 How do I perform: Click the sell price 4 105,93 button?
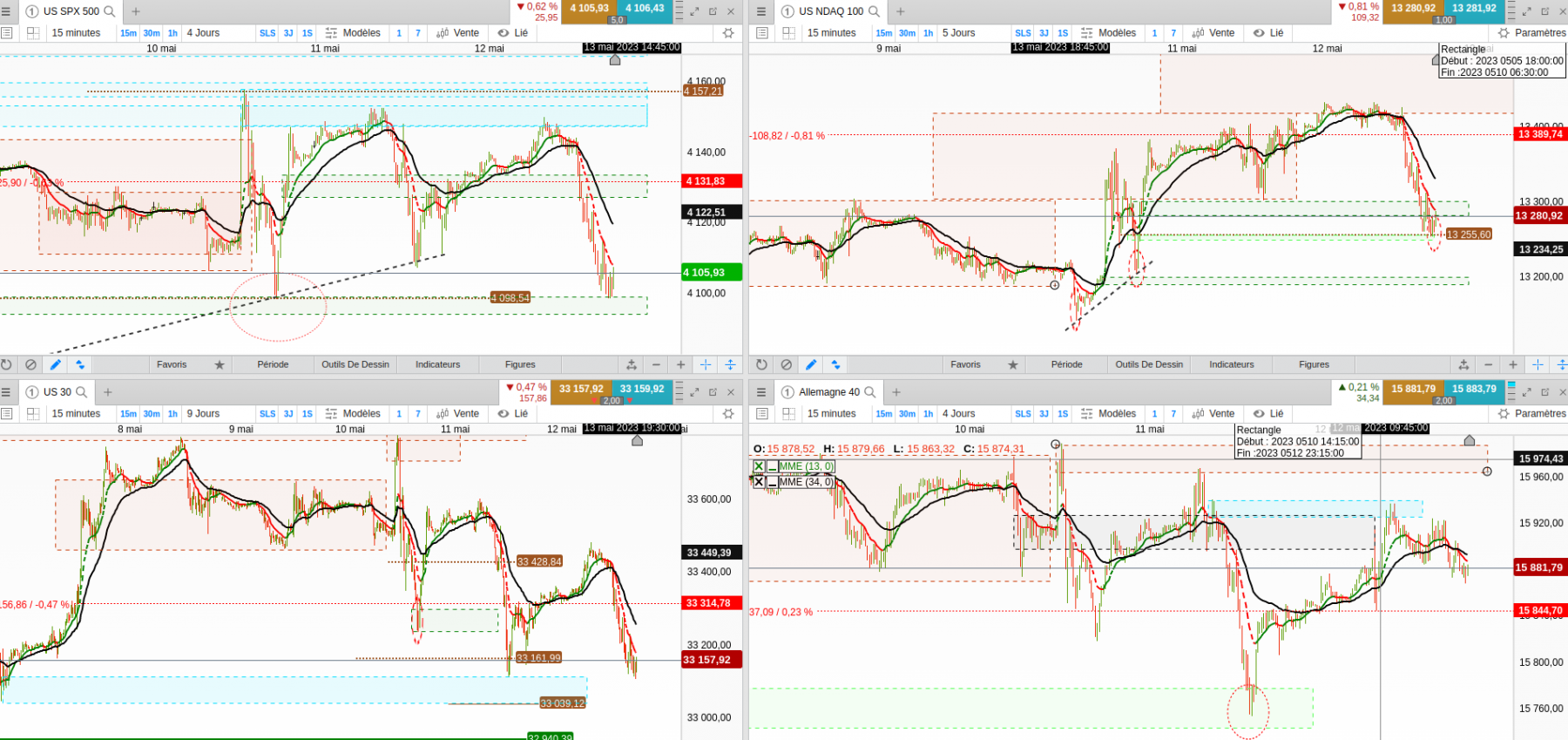590,9
